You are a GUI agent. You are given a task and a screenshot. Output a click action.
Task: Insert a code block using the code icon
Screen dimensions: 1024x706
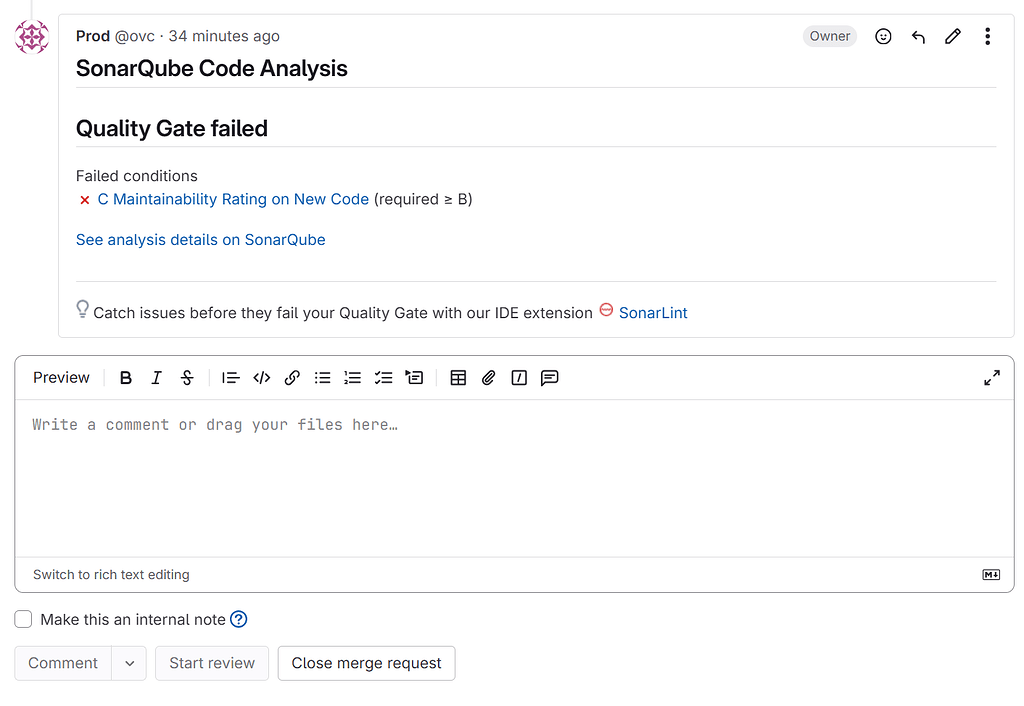click(x=262, y=377)
